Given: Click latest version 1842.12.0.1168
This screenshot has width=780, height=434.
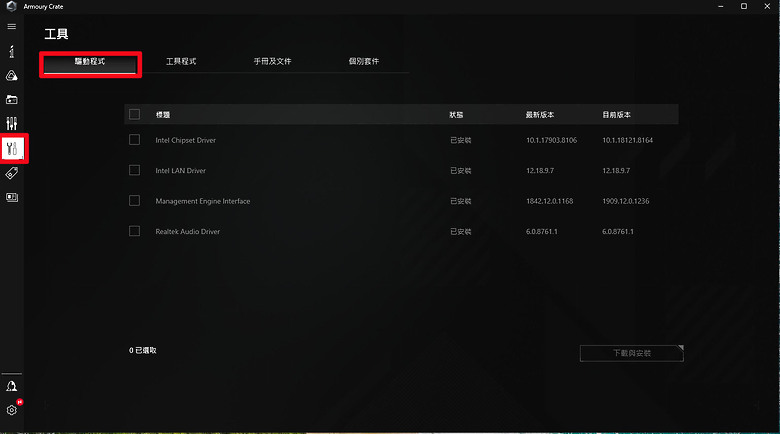Looking at the screenshot, I should click(550, 201).
